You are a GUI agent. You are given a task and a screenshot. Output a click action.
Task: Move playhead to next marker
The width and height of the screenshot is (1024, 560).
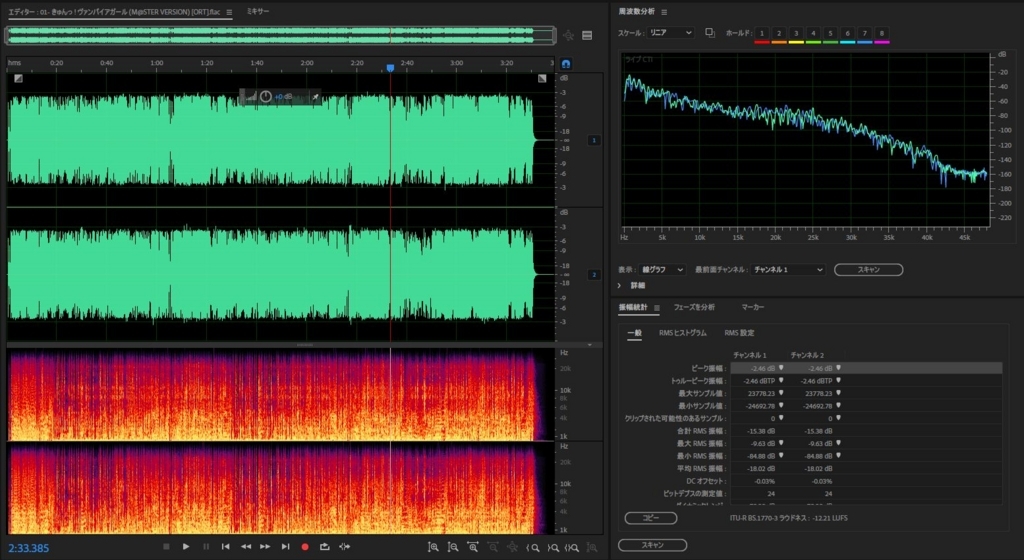(285, 547)
